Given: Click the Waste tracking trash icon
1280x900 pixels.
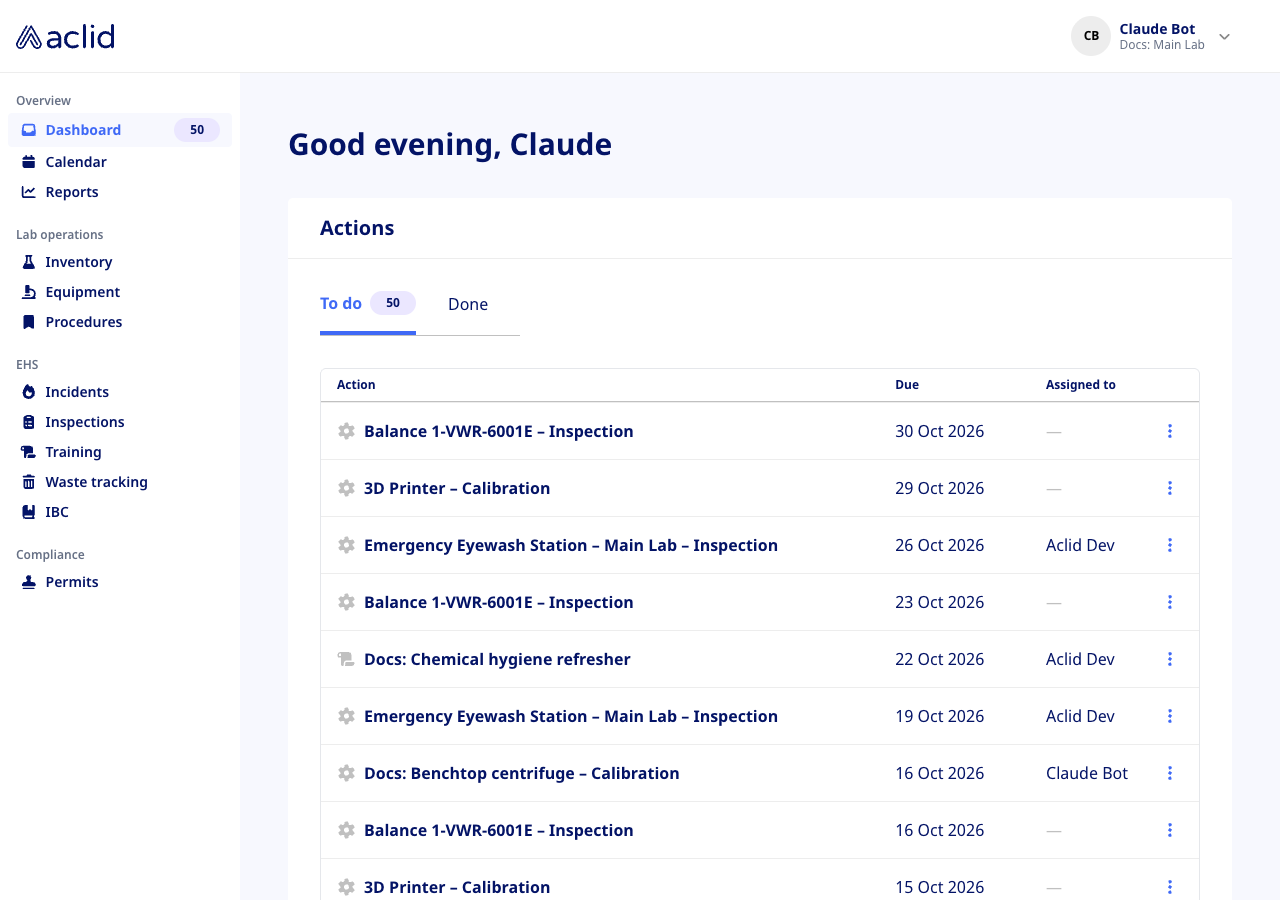Looking at the screenshot, I should point(29,482).
